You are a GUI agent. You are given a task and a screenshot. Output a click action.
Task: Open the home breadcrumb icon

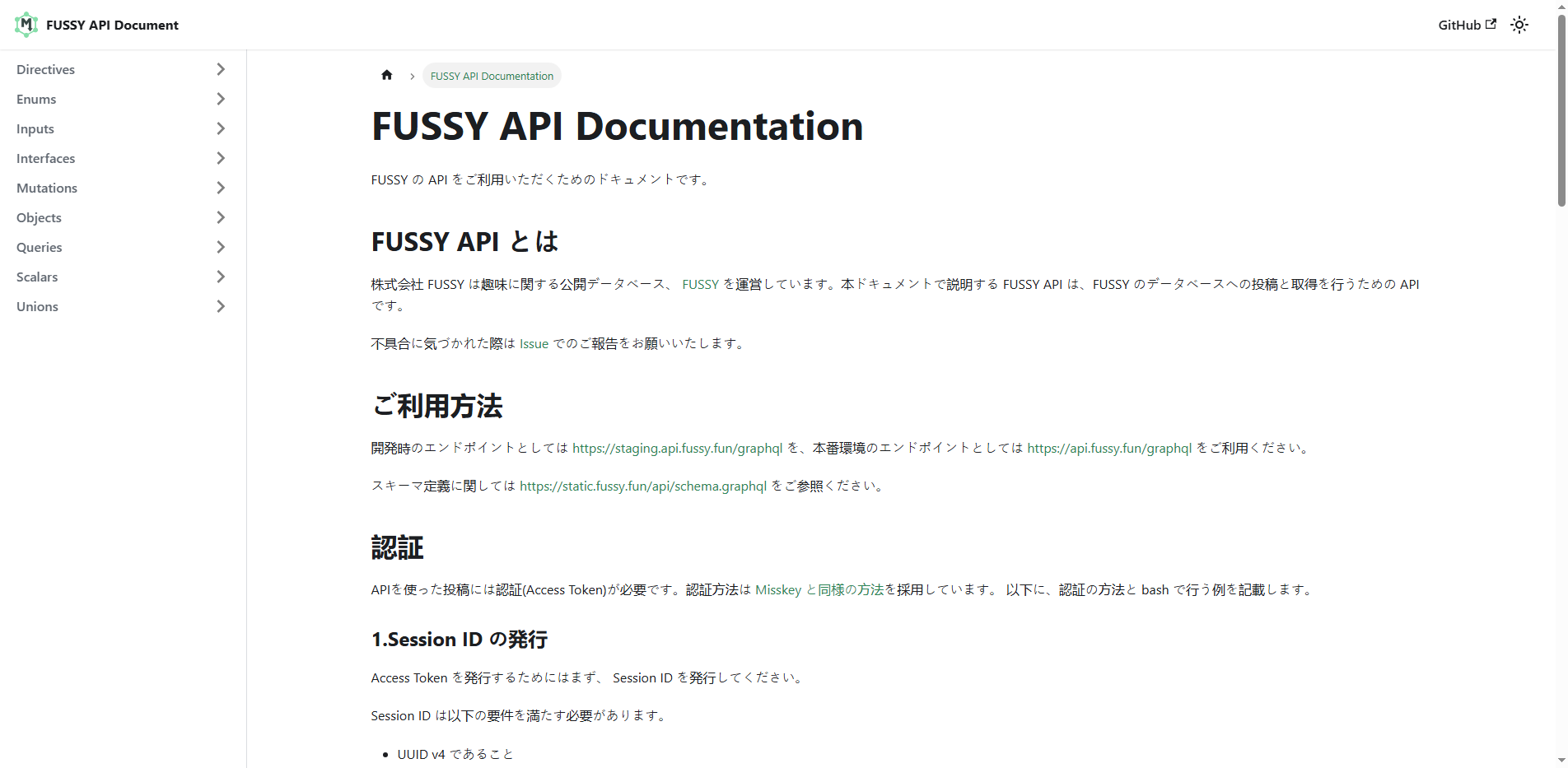coord(386,75)
